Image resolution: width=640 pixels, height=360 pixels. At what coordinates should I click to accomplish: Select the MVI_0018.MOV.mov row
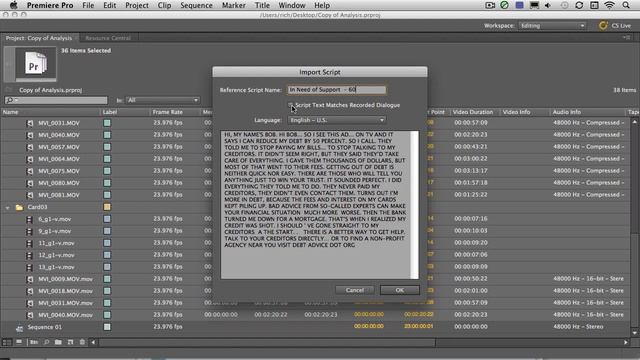(x=315, y=291)
